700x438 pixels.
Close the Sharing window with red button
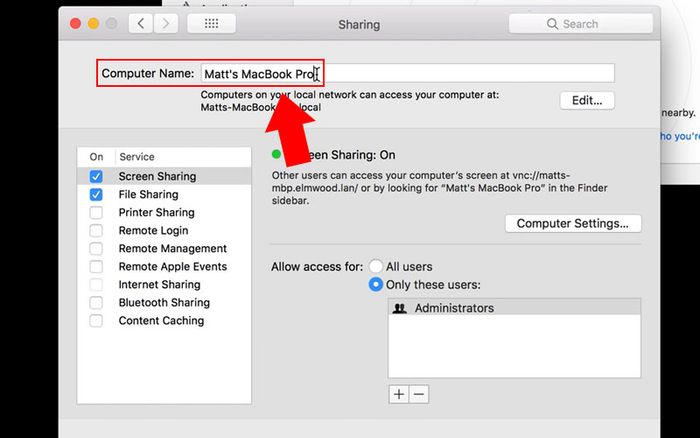click(x=75, y=24)
